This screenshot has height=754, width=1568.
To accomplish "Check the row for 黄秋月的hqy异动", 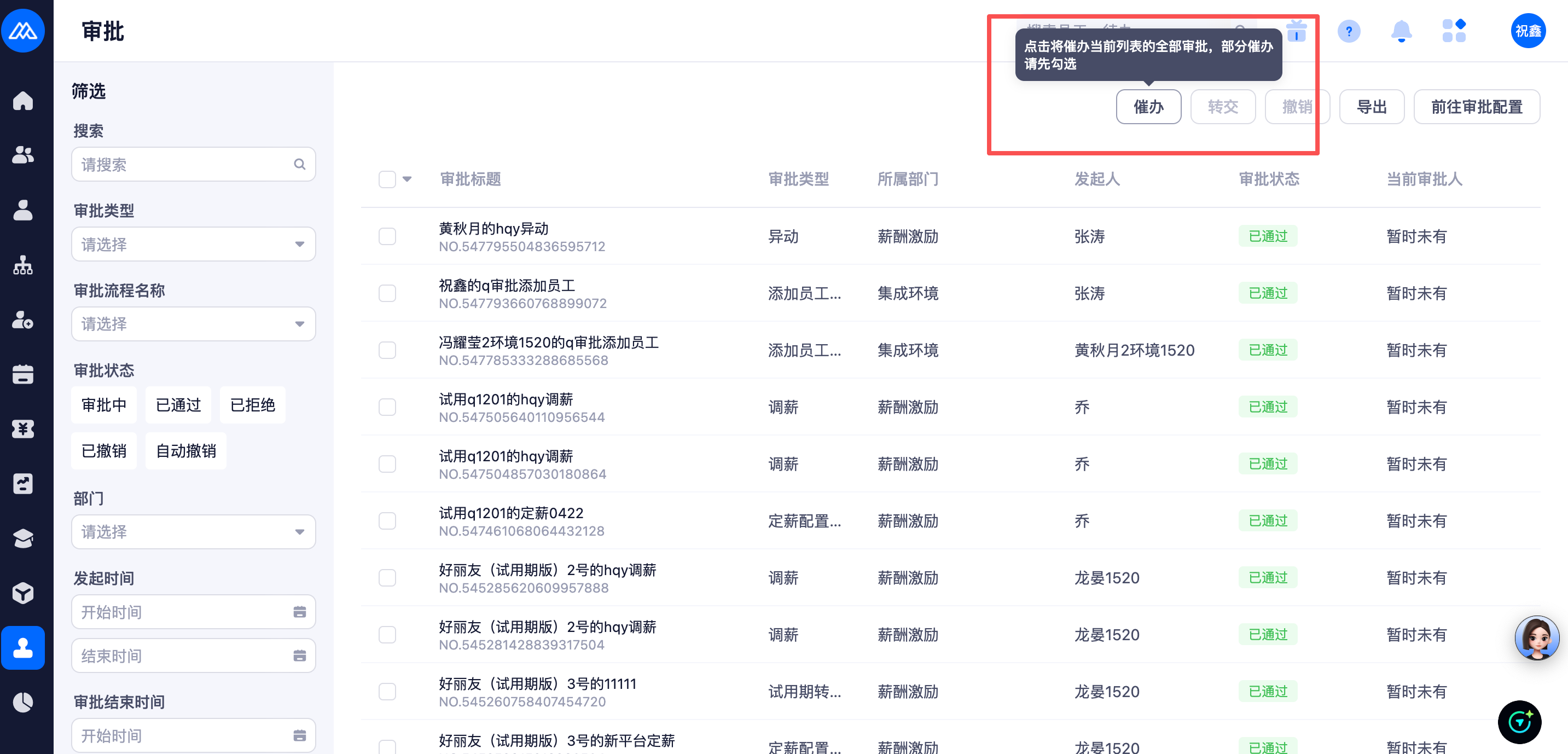I will point(387,237).
